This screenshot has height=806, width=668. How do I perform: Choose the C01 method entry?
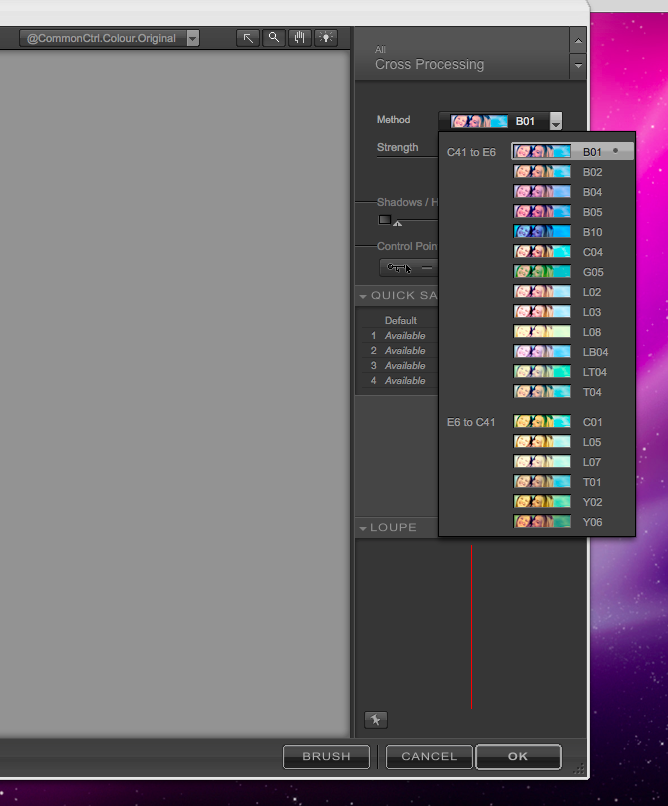(x=572, y=422)
